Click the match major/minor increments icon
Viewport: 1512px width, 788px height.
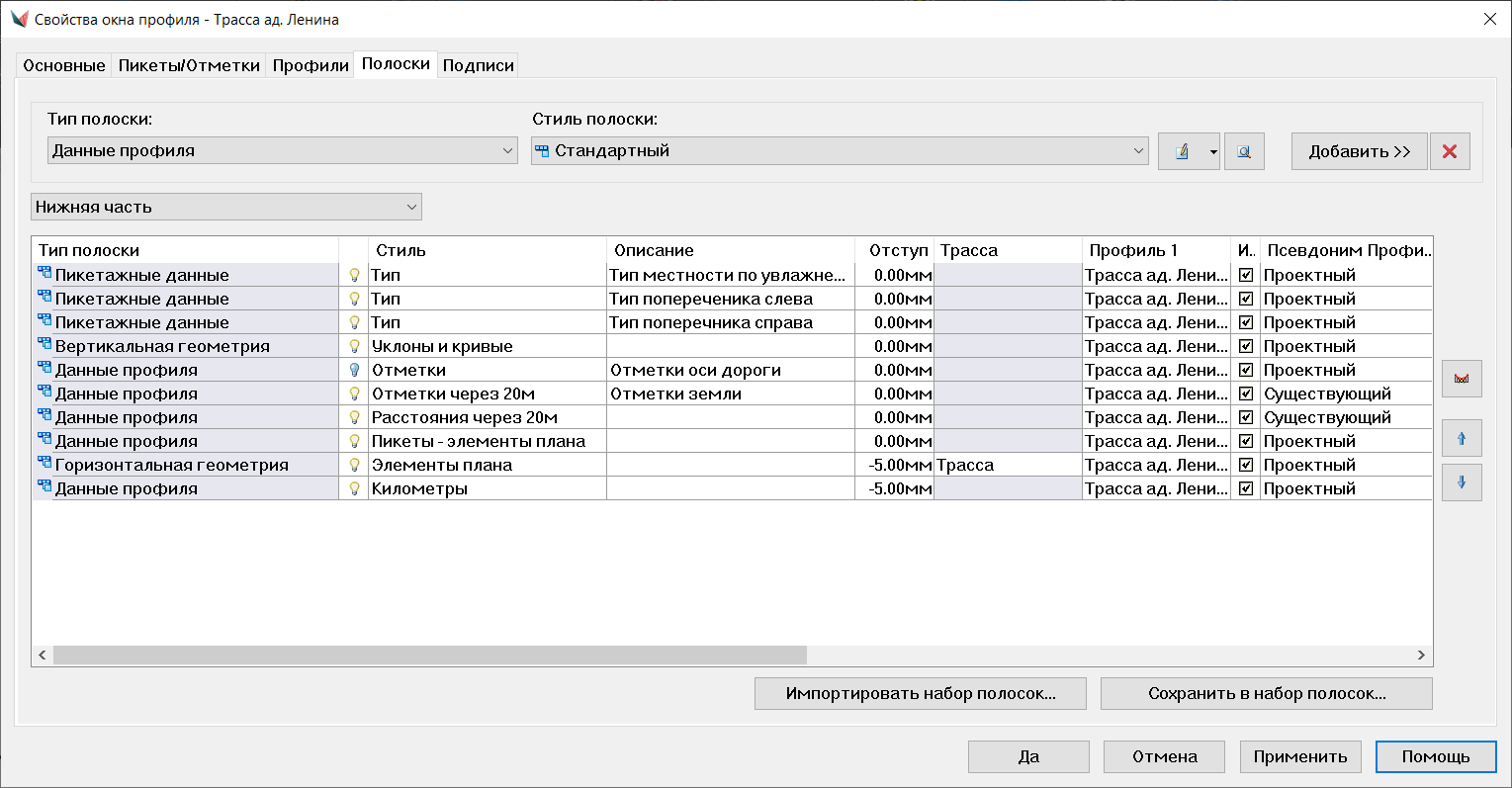tap(1462, 379)
